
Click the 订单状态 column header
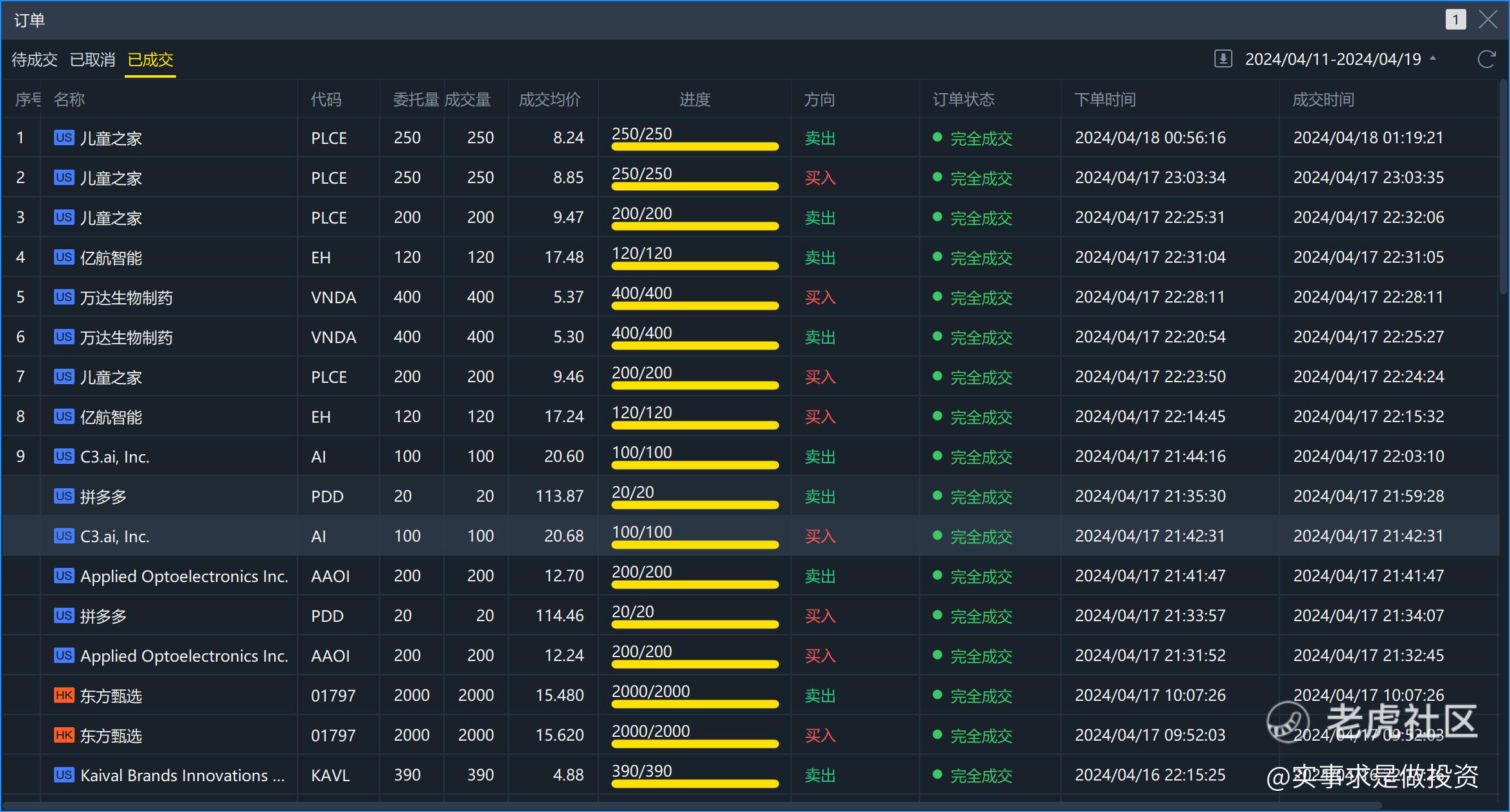(964, 100)
